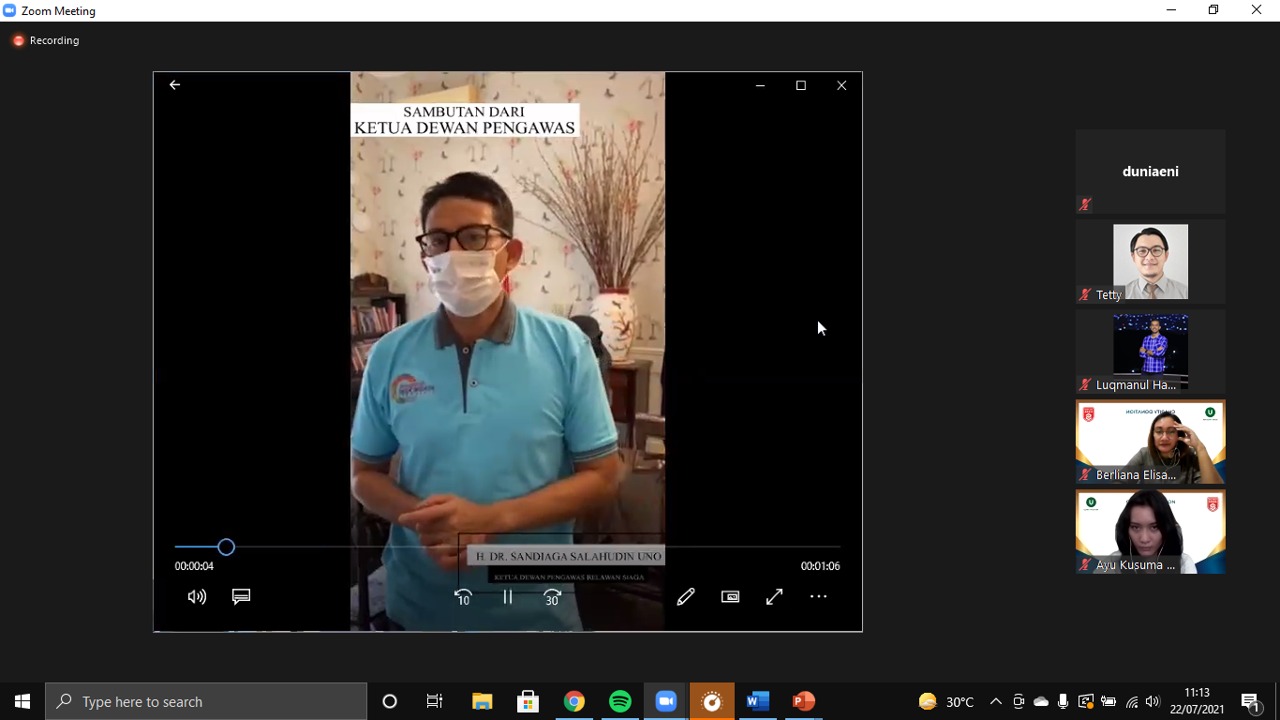Image resolution: width=1280 pixels, height=720 pixels.
Task: Open subtitles and captions menu
Action: [x=241, y=597]
